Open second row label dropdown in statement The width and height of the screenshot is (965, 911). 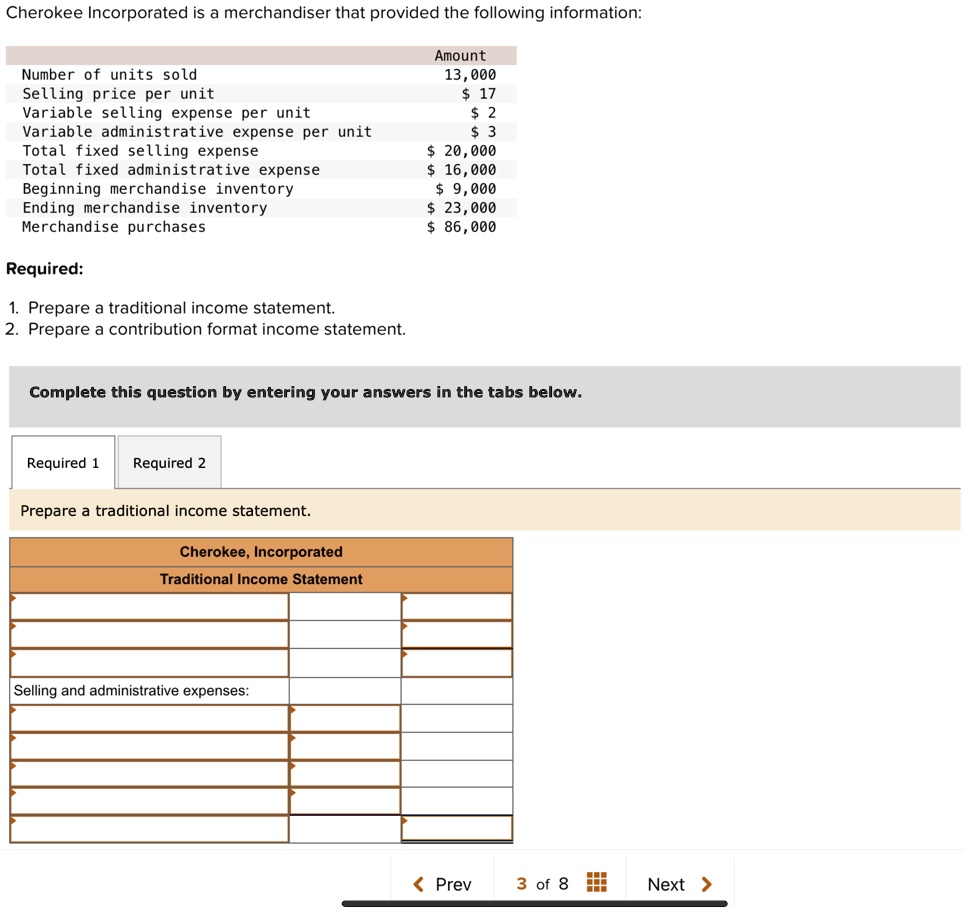tap(150, 635)
